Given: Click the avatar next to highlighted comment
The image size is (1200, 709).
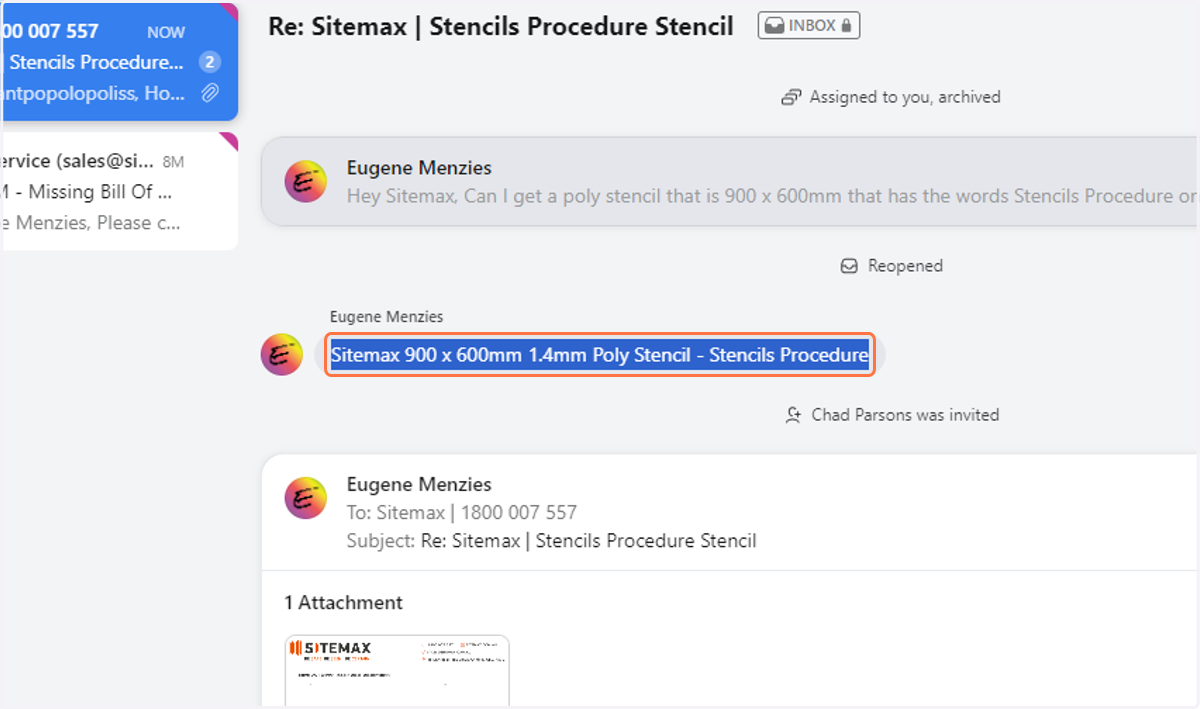Looking at the screenshot, I should (x=281, y=354).
